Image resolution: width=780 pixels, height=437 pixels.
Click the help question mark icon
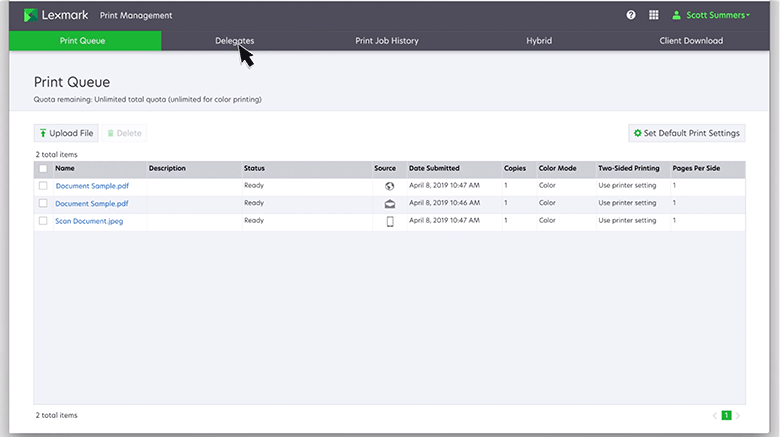pos(631,15)
